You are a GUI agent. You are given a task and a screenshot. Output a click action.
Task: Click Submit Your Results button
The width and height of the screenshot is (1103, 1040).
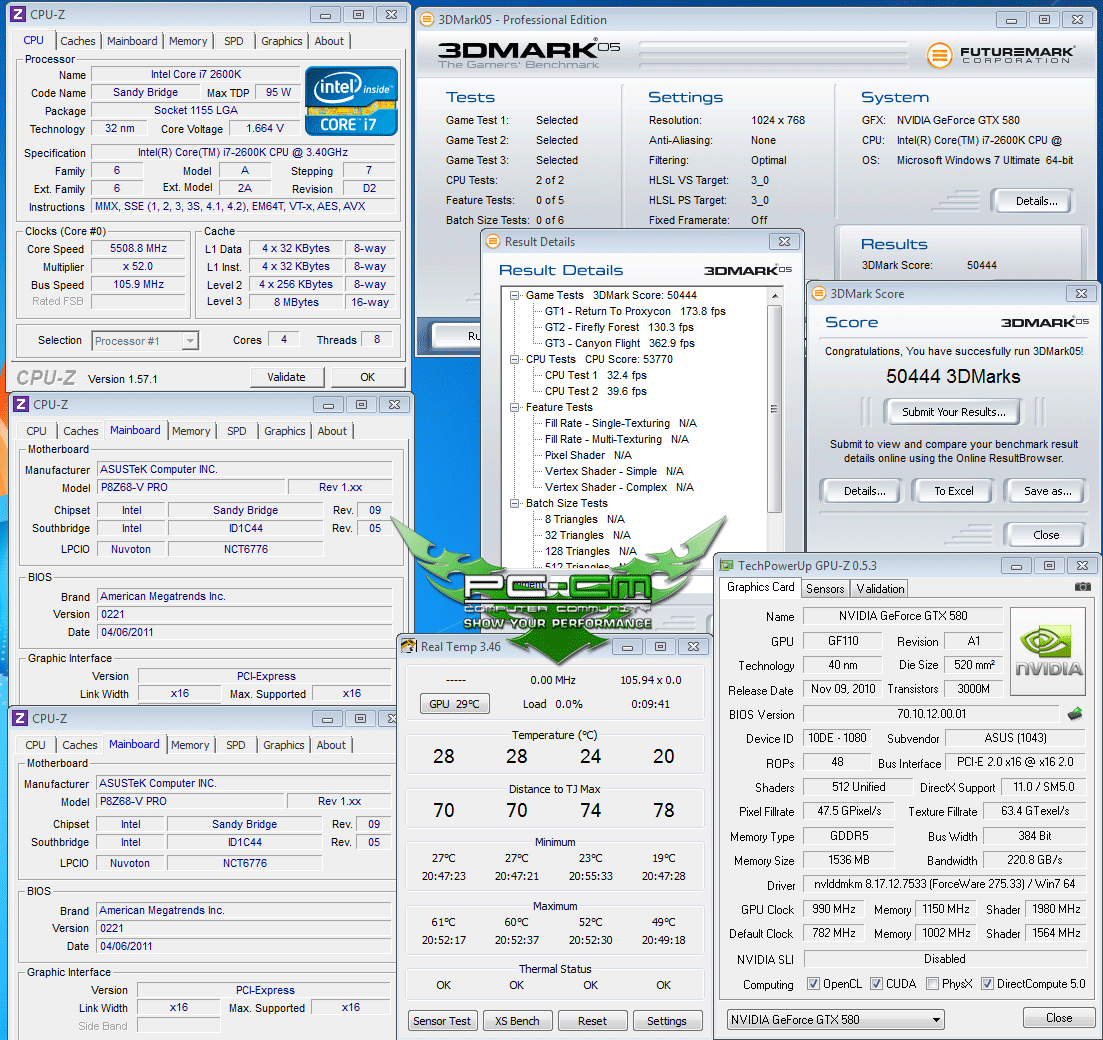(x=954, y=412)
